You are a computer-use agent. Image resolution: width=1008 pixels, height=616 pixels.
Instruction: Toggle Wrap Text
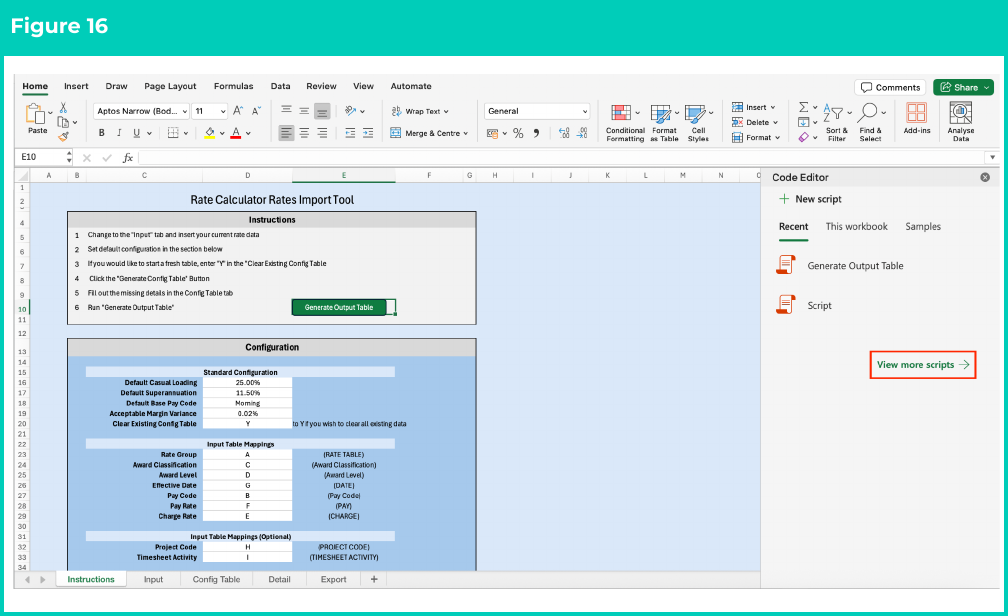pyautogui.click(x=419, y=111)
